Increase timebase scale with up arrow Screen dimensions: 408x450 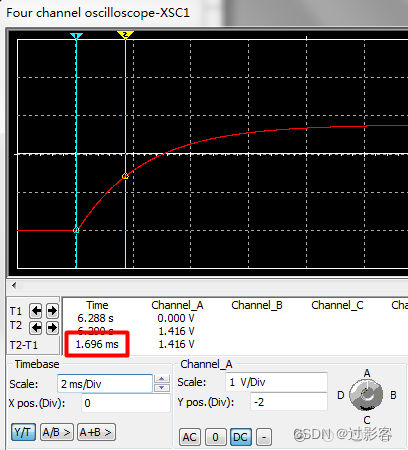click(x=162, y=379)
